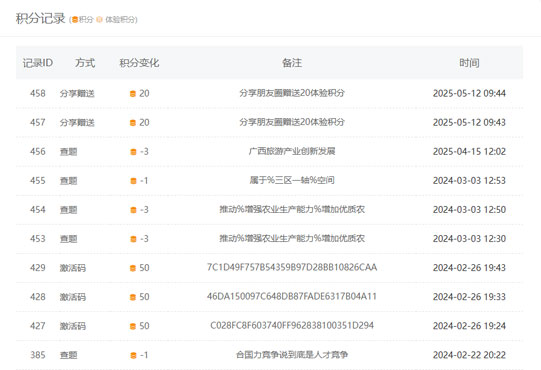
Task: Click the orange 积分 legend icon in header
Action: tap(75, 20)
